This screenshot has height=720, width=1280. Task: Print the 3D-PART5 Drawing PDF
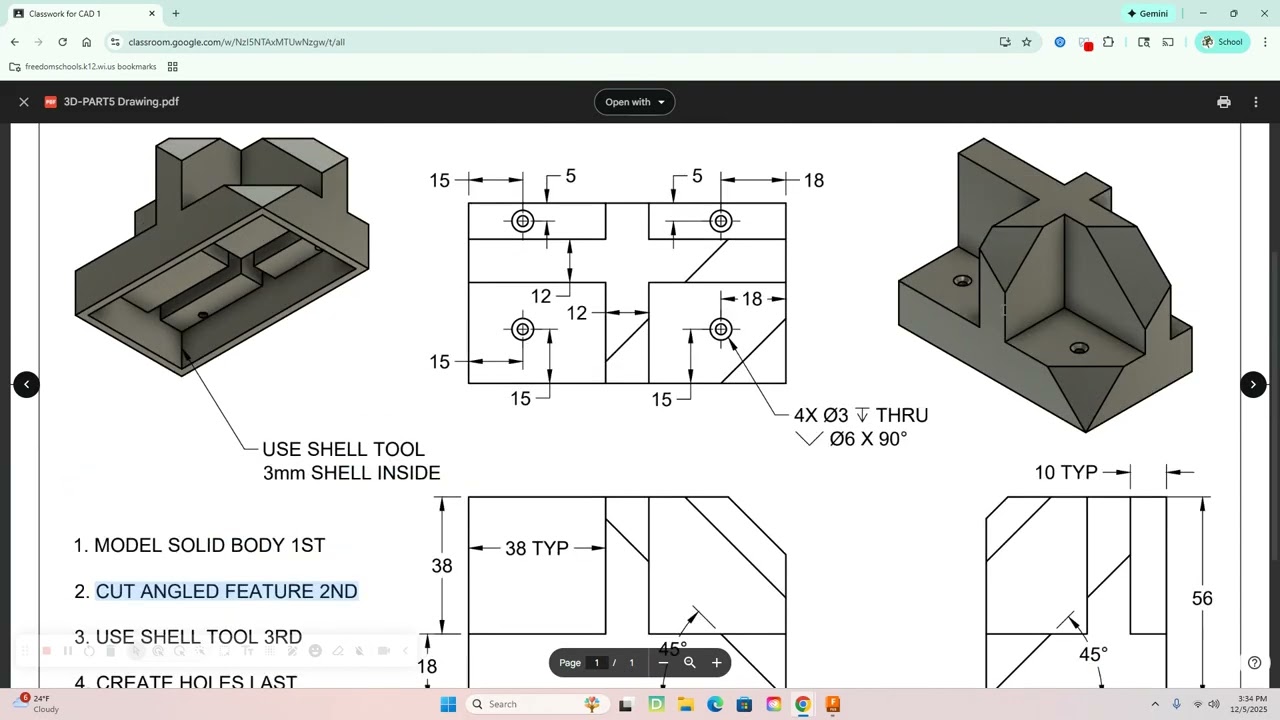coord(1224,102)
